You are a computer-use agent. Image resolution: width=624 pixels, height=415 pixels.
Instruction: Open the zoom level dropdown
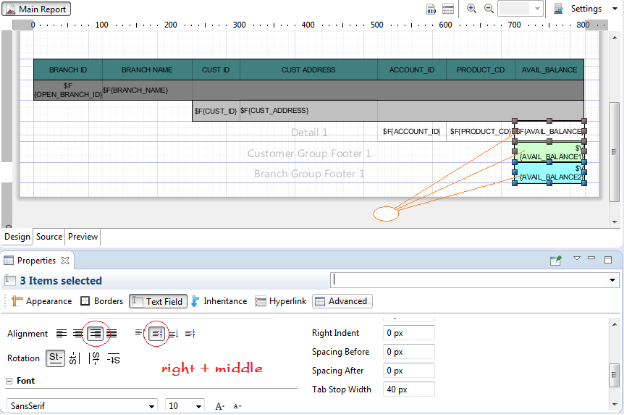point(537,8)
